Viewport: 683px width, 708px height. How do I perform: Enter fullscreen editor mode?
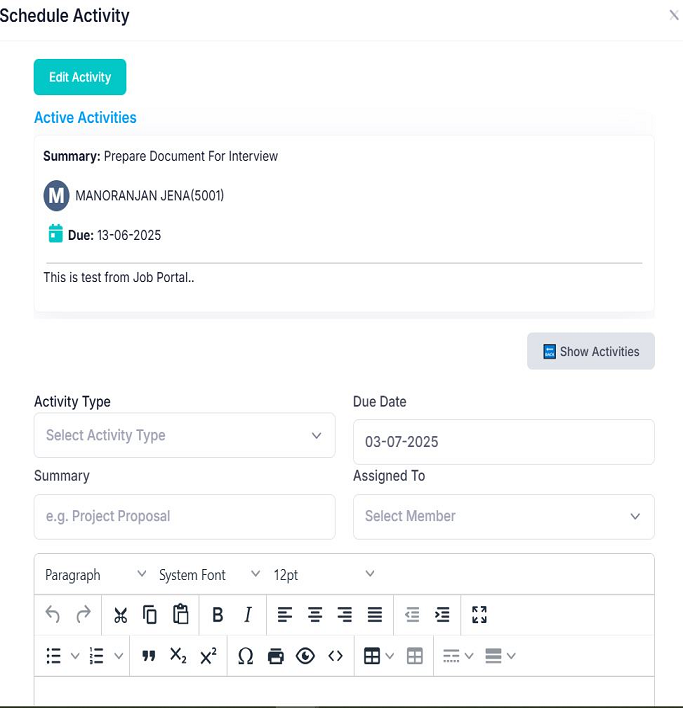pos(479,615)
